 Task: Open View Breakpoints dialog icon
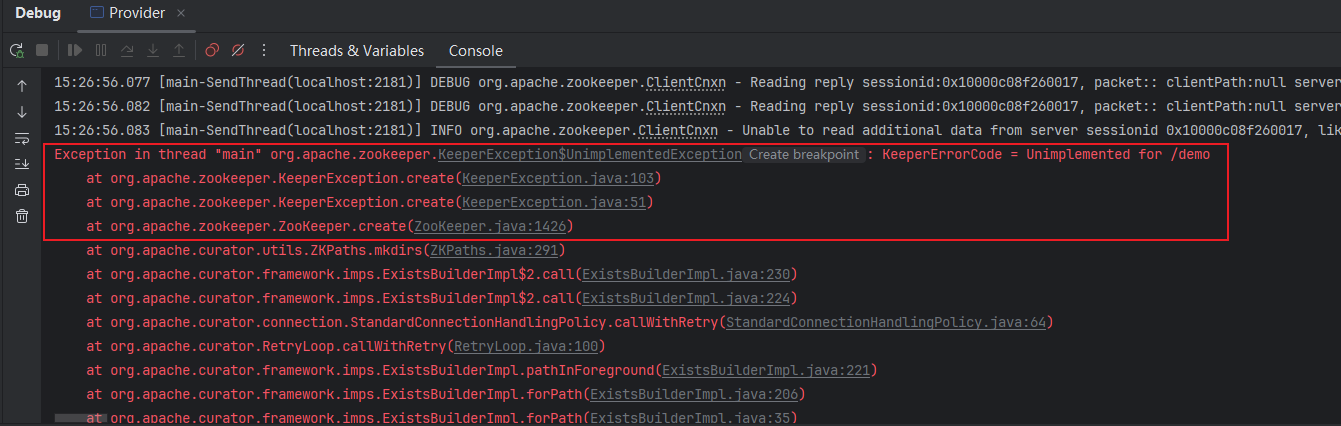[x=212, y=50]
